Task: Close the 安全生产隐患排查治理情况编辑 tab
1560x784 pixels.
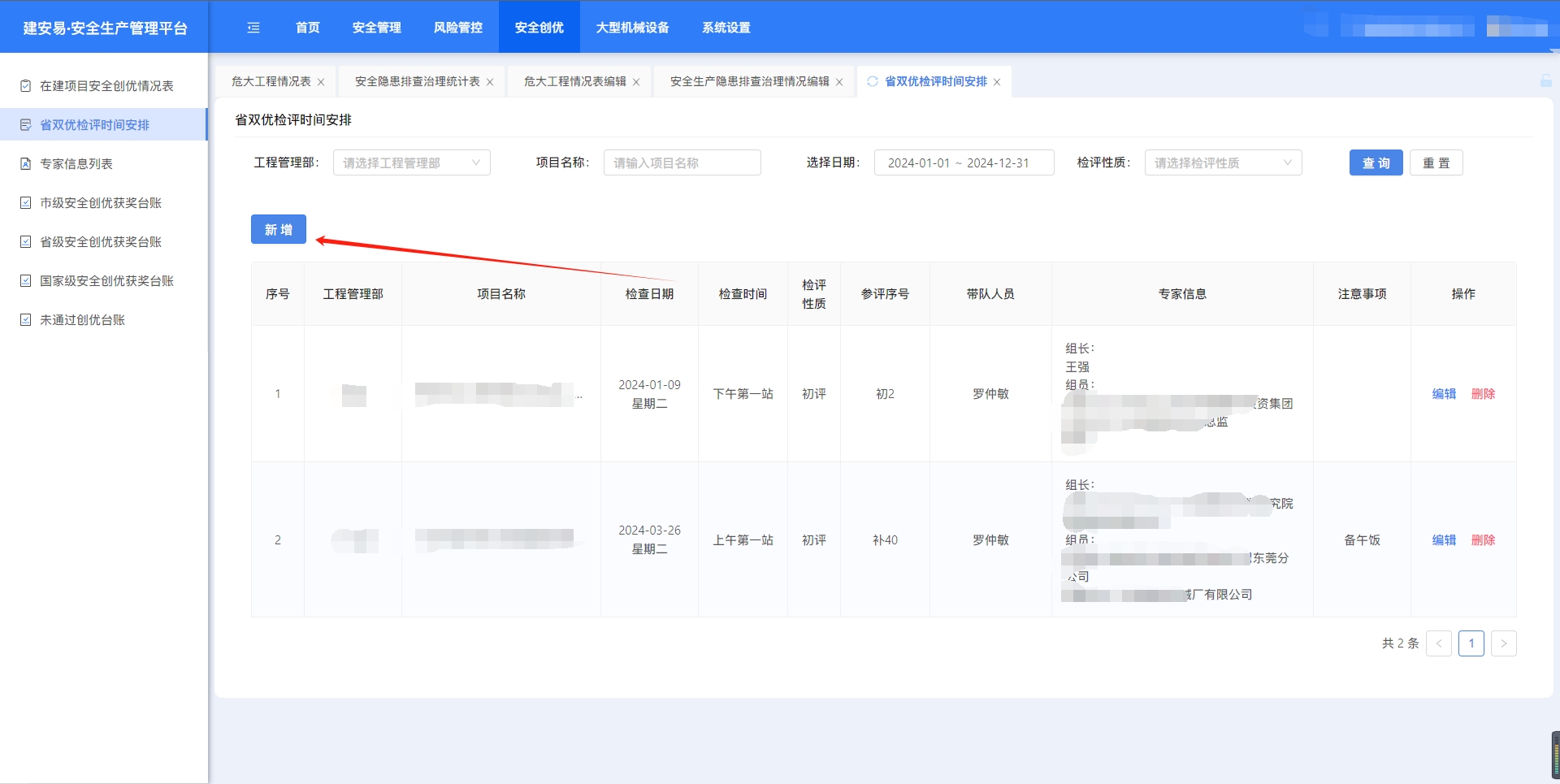Action: 839,82
